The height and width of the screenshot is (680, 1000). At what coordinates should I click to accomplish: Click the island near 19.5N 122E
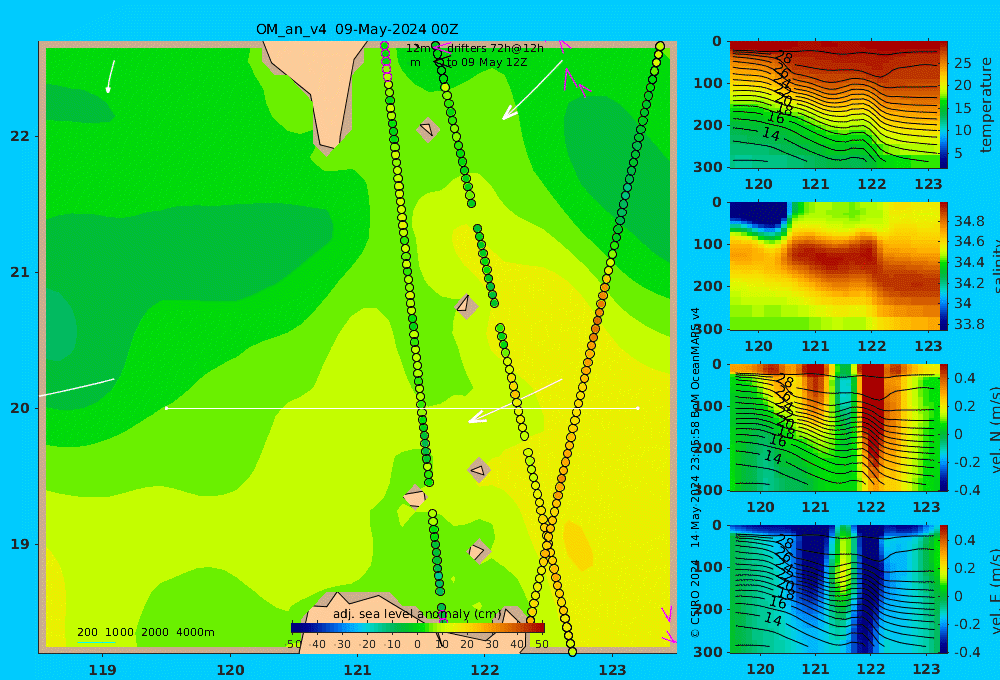coord(478,471)
